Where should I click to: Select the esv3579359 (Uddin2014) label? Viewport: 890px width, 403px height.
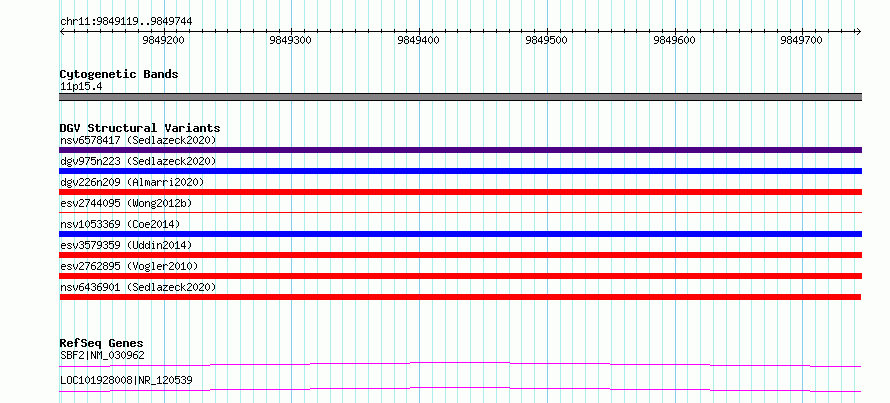click(126, 245)
